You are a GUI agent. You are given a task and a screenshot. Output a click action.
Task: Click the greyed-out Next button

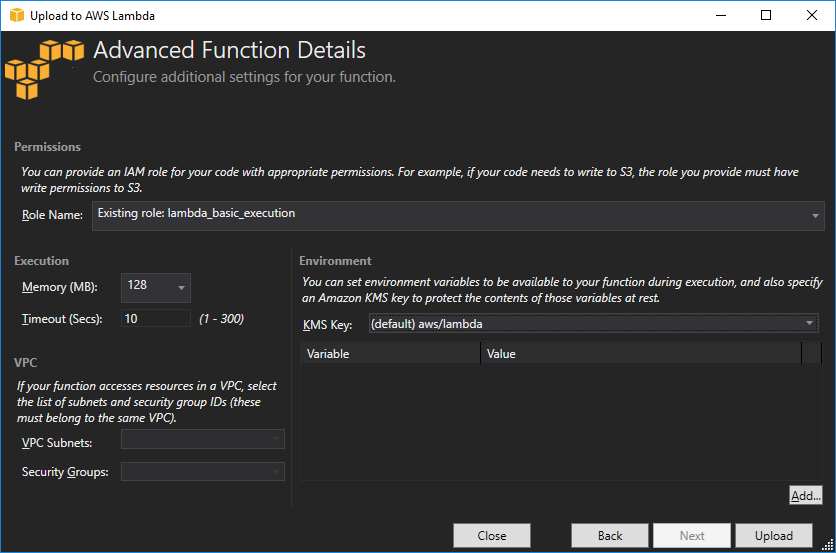pyautogui.click(x=692, y=536)
